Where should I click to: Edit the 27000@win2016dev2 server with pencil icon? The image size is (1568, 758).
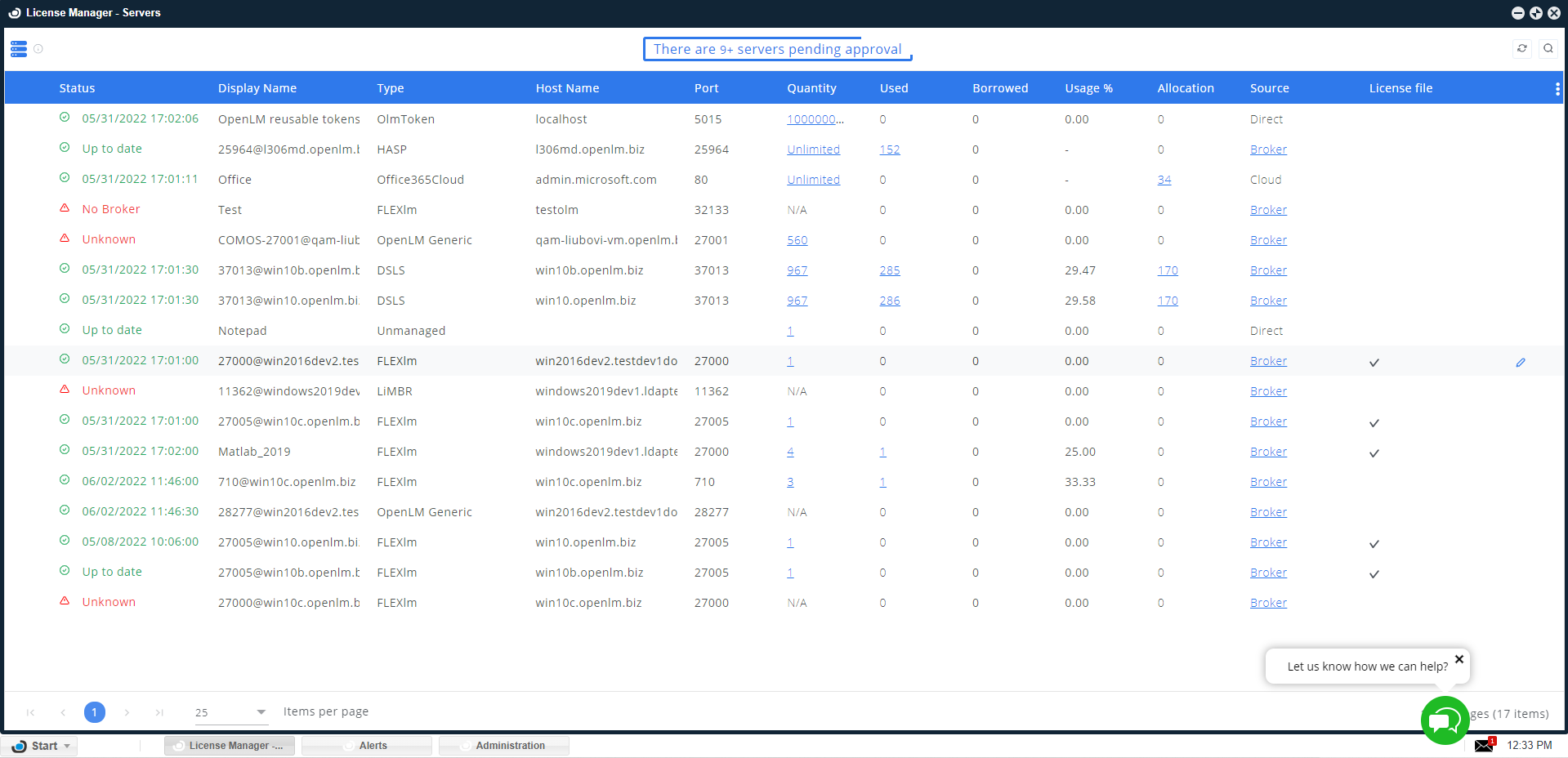(x=1520, y=362)
